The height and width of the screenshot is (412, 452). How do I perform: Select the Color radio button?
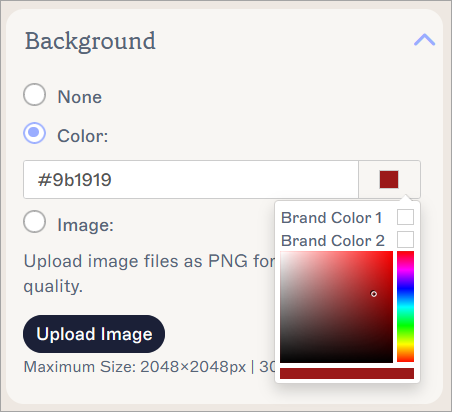coord(35,133)
